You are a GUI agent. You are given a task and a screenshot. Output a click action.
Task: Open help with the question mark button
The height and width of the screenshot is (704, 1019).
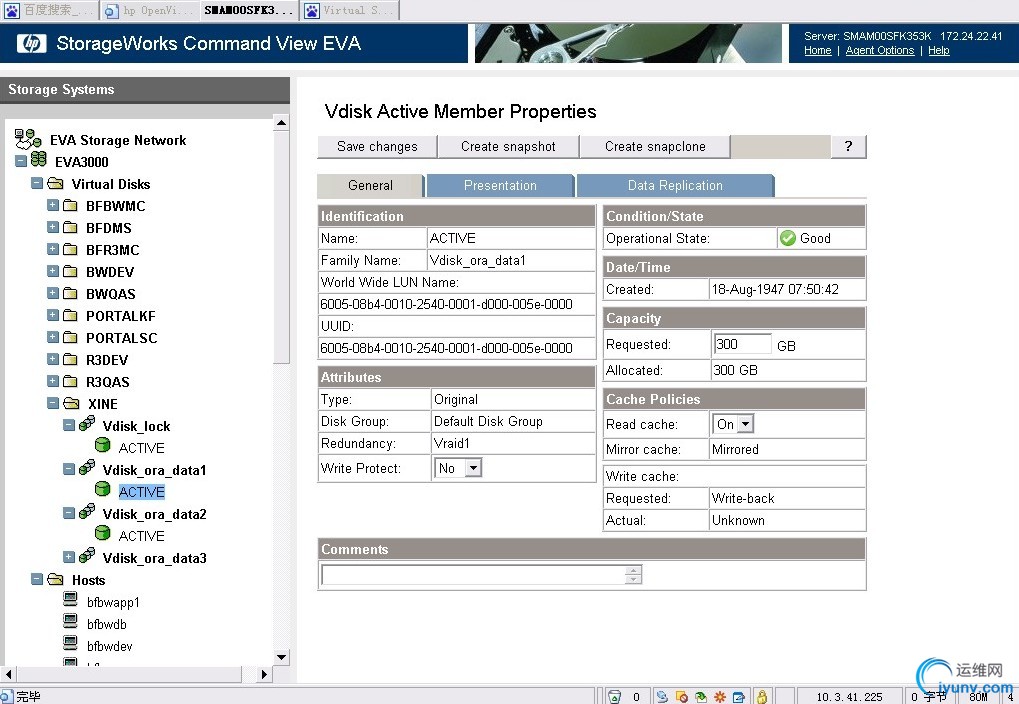pyautogui.click(x=848, y=146)
